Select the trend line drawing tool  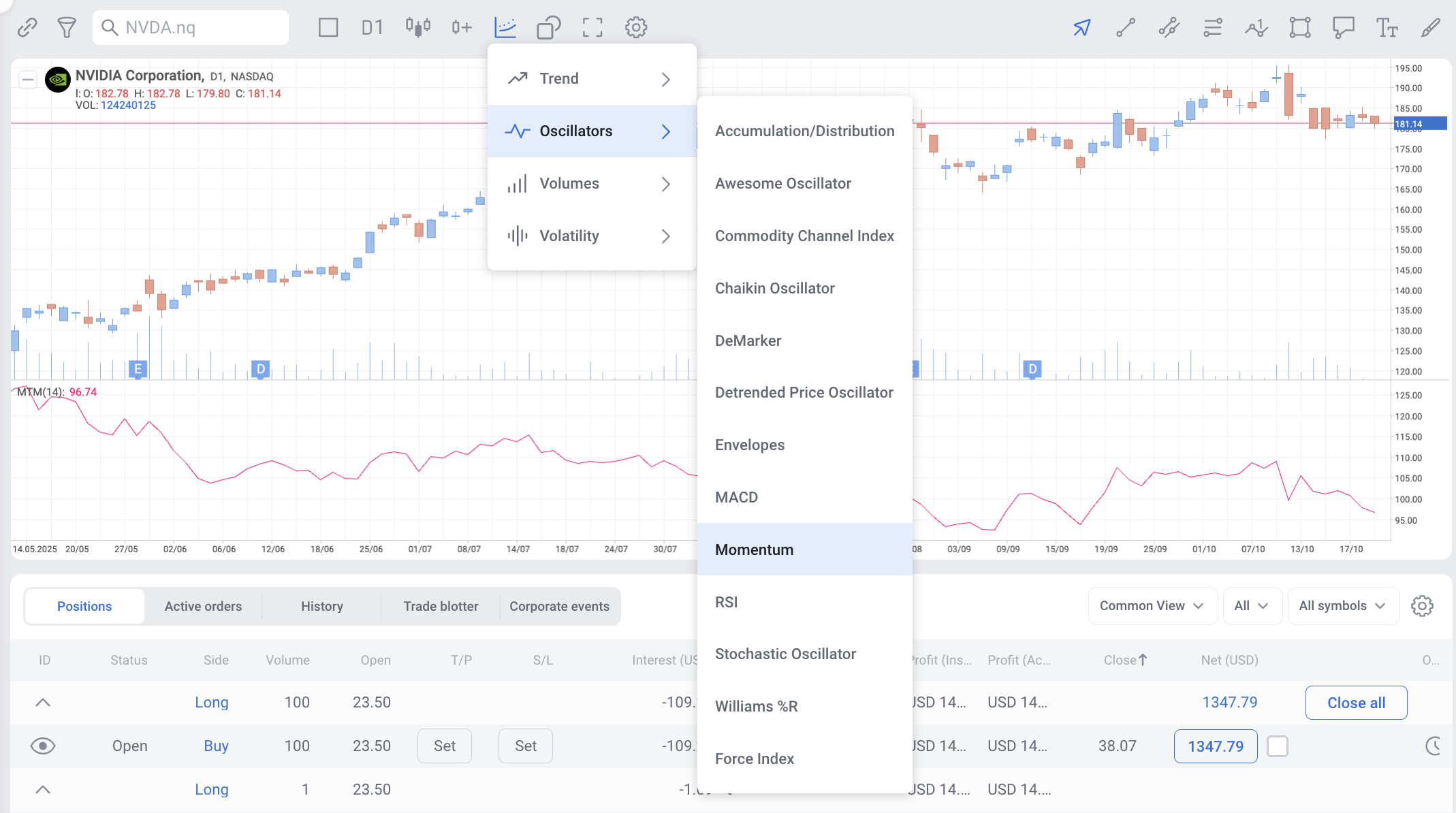click(1126, 27)
